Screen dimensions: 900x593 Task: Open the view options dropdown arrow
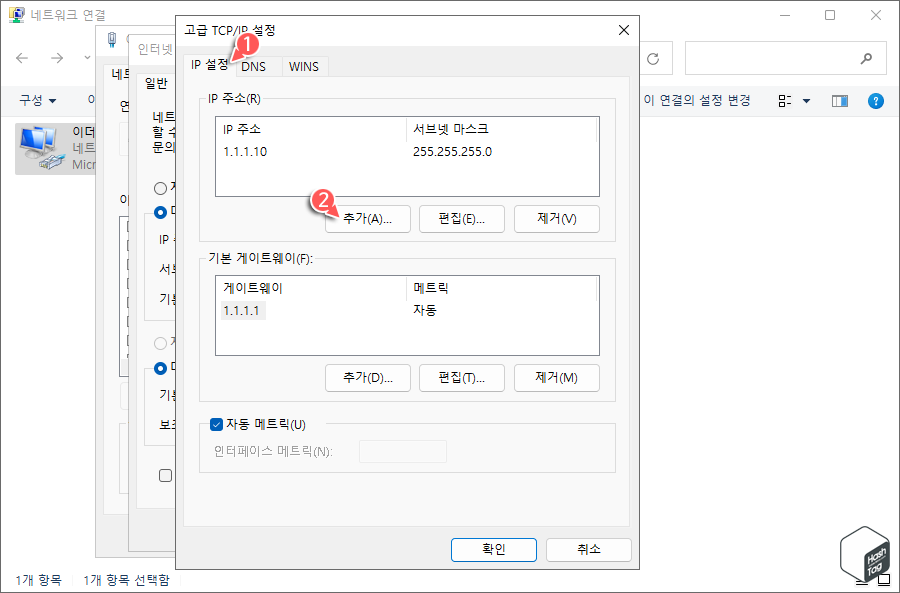click(x=808, y=100)
